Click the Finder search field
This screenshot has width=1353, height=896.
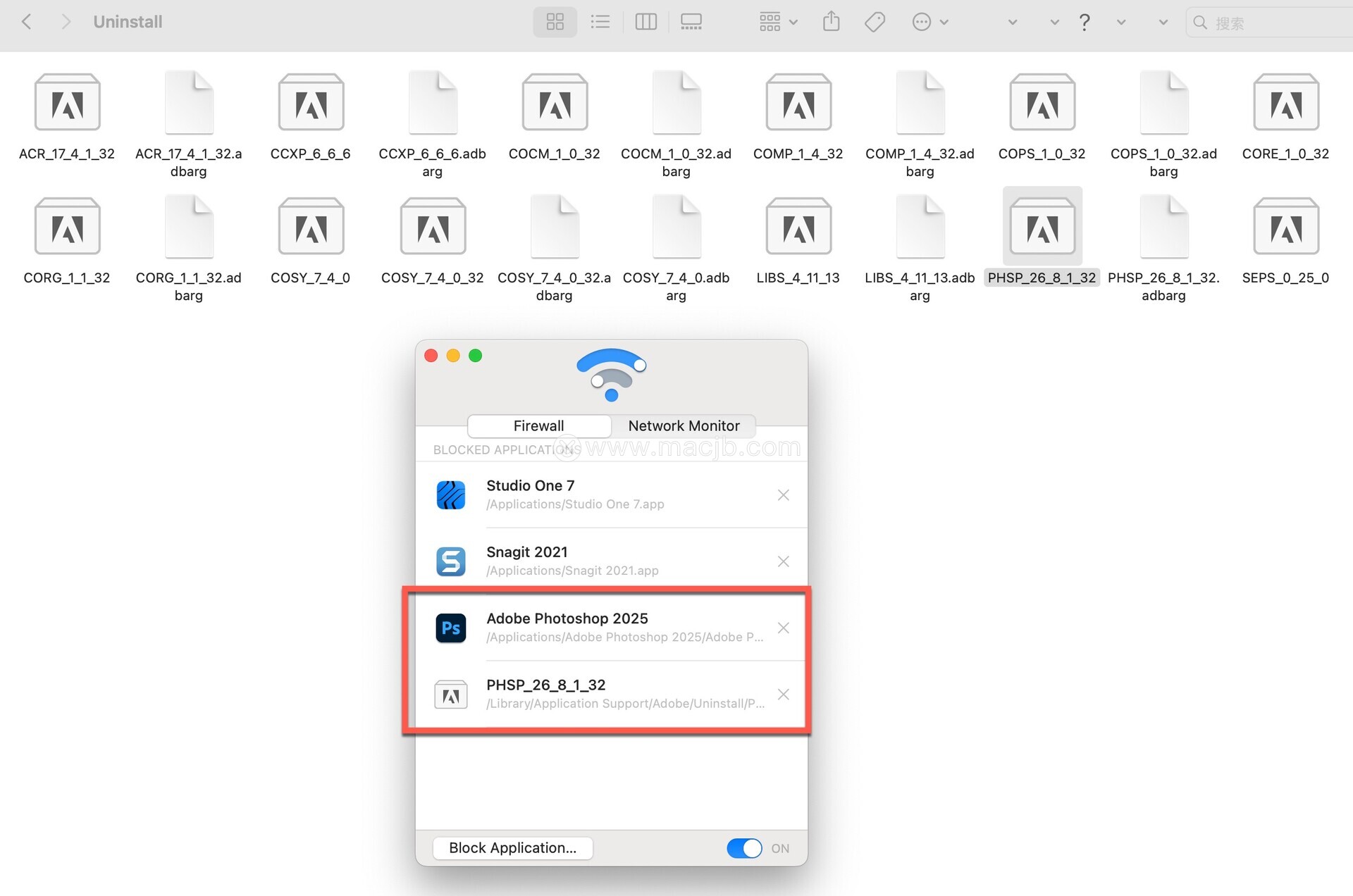1270,23
